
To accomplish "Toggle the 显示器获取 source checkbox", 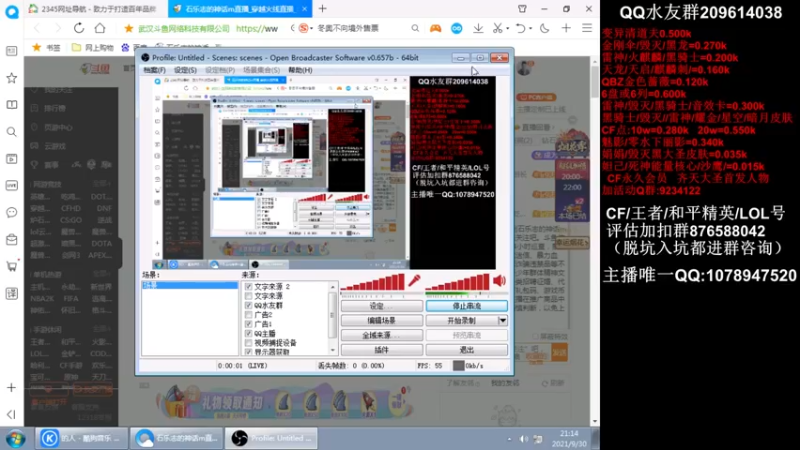I will [248, 352].
